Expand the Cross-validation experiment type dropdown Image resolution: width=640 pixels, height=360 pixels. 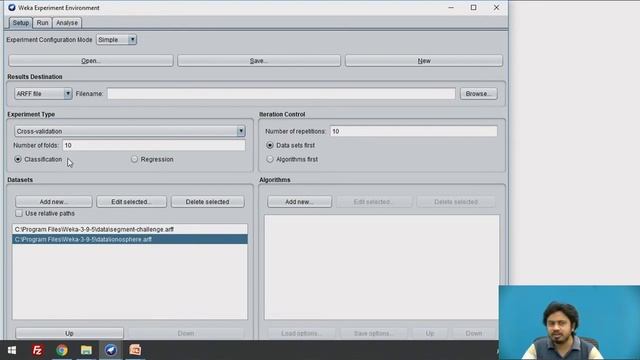(x=130, y=131)
